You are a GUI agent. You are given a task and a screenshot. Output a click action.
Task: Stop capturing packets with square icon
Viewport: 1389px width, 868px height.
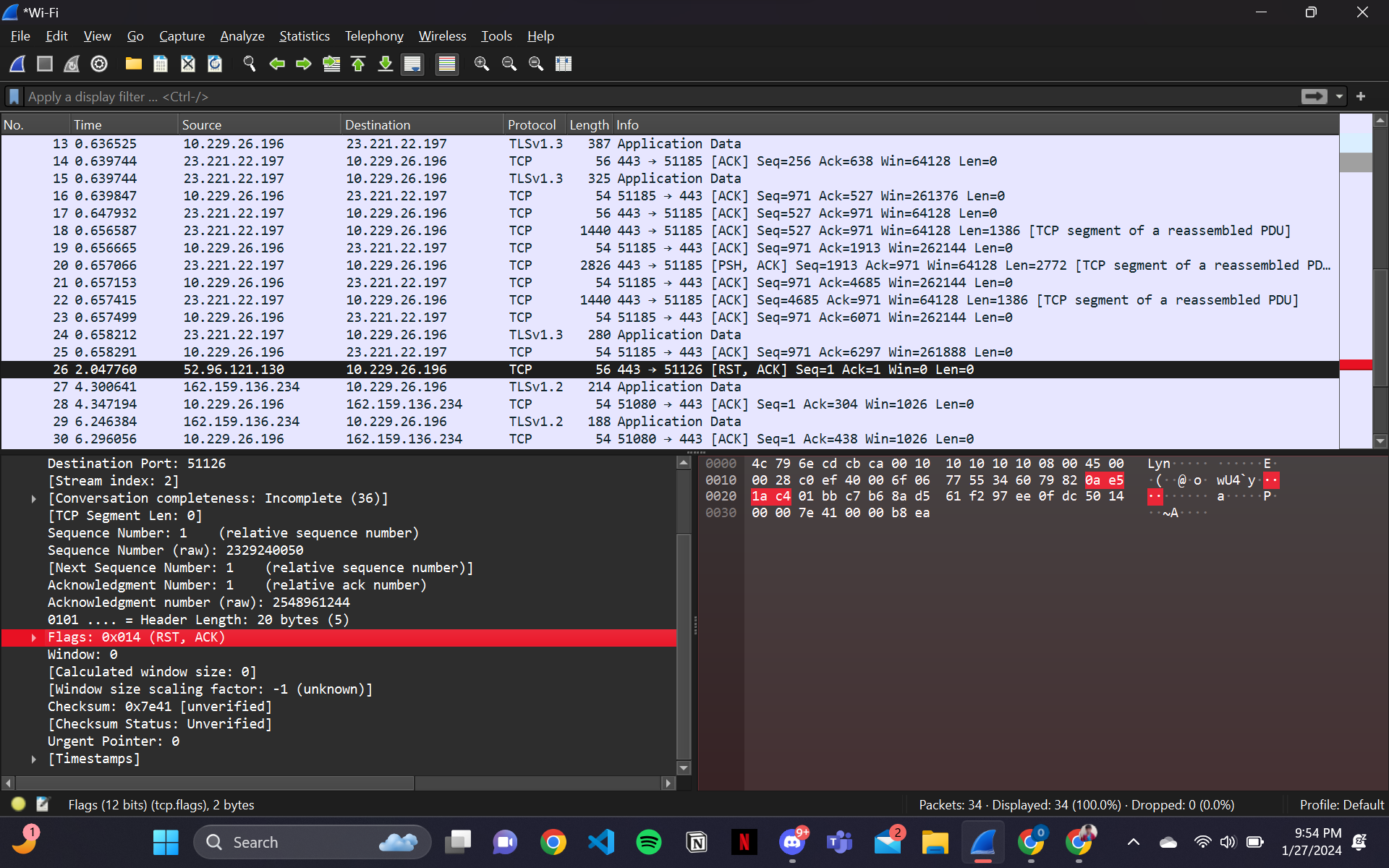click(x=45, y=64)
